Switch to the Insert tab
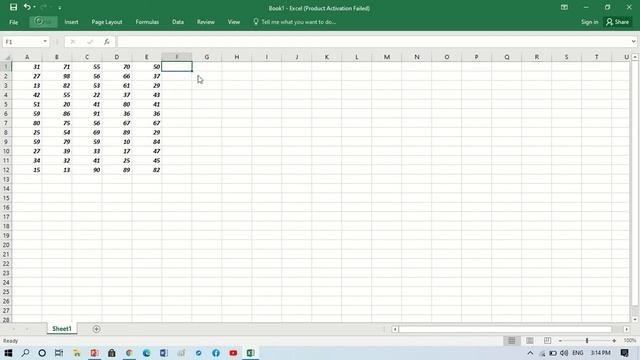 click(x=71, y=22)
